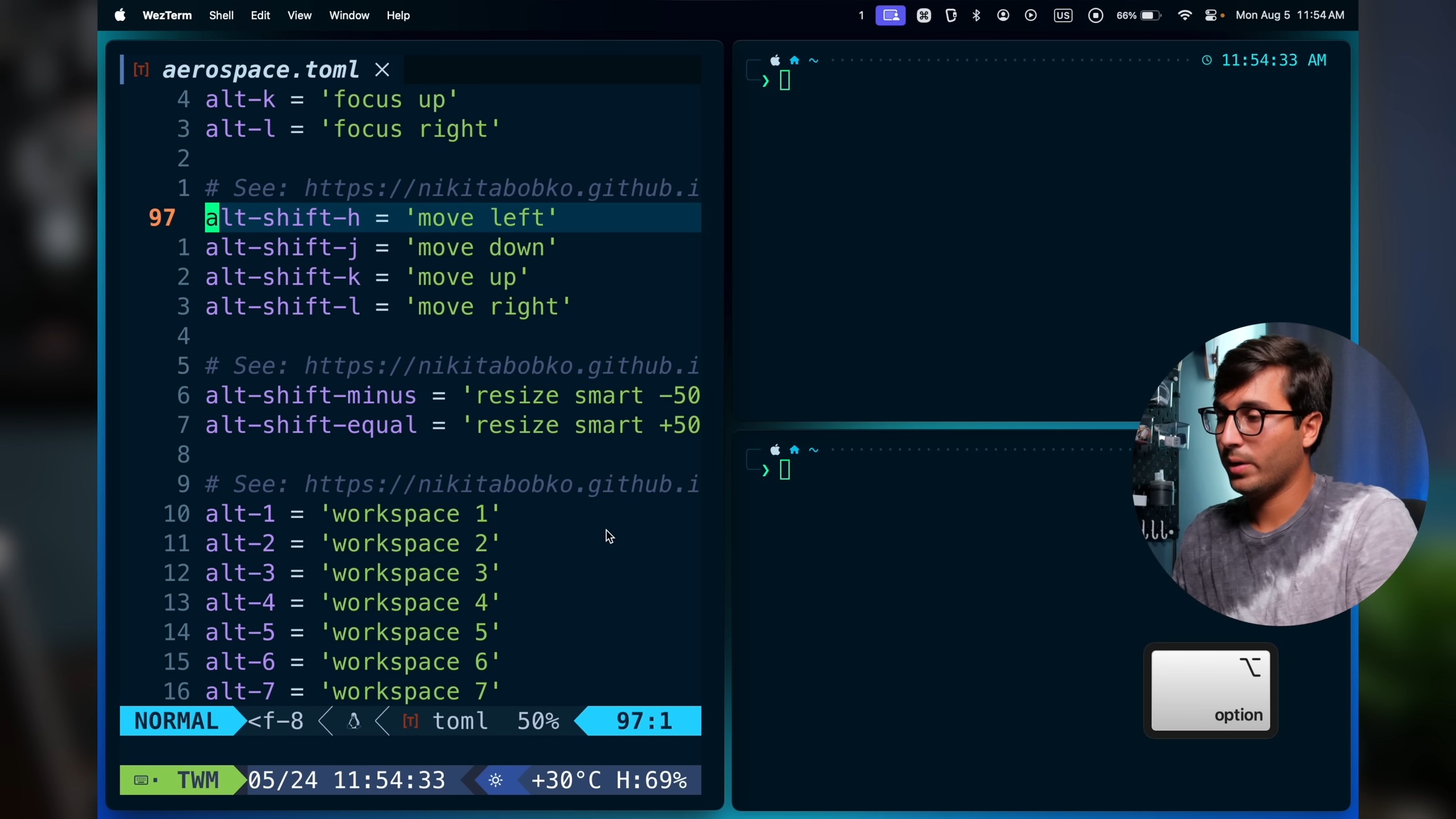Open Control Center toggles icon
1456x819 pixels.
(x=1211, y=15)
